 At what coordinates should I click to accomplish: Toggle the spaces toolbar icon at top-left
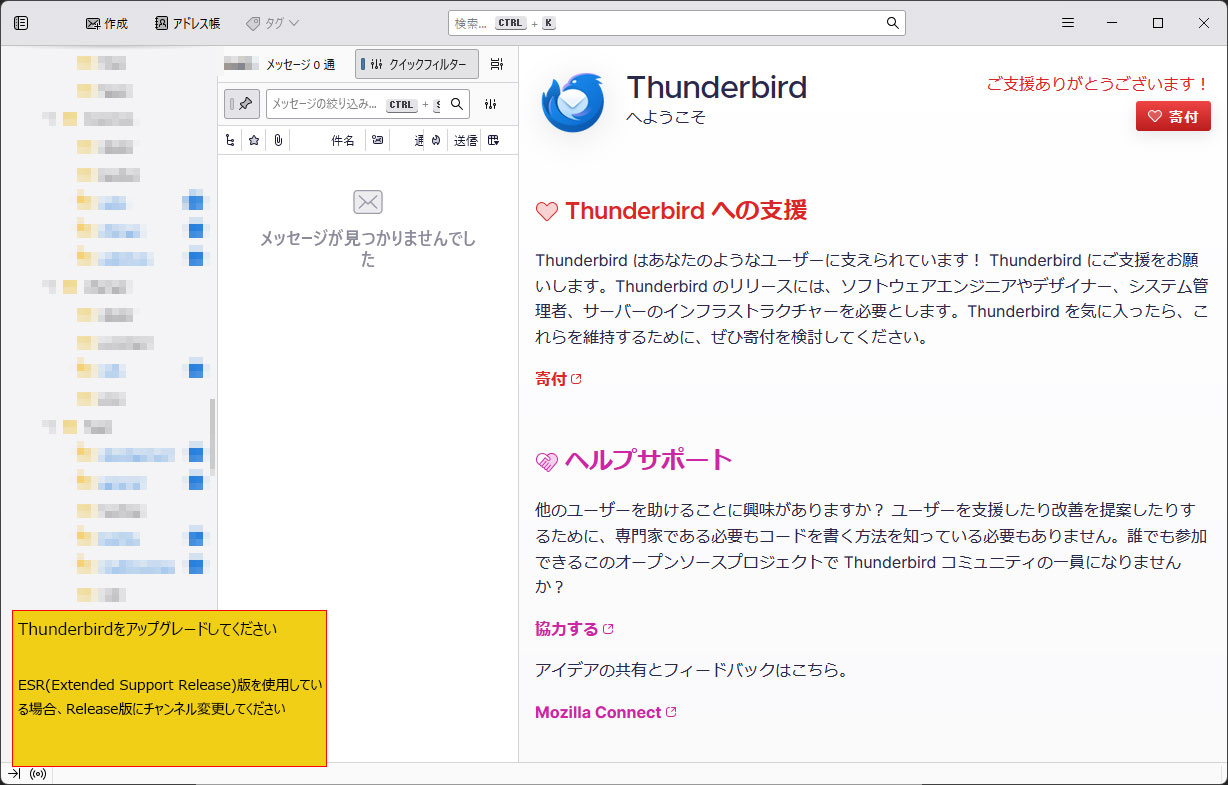tap(21, 23)
